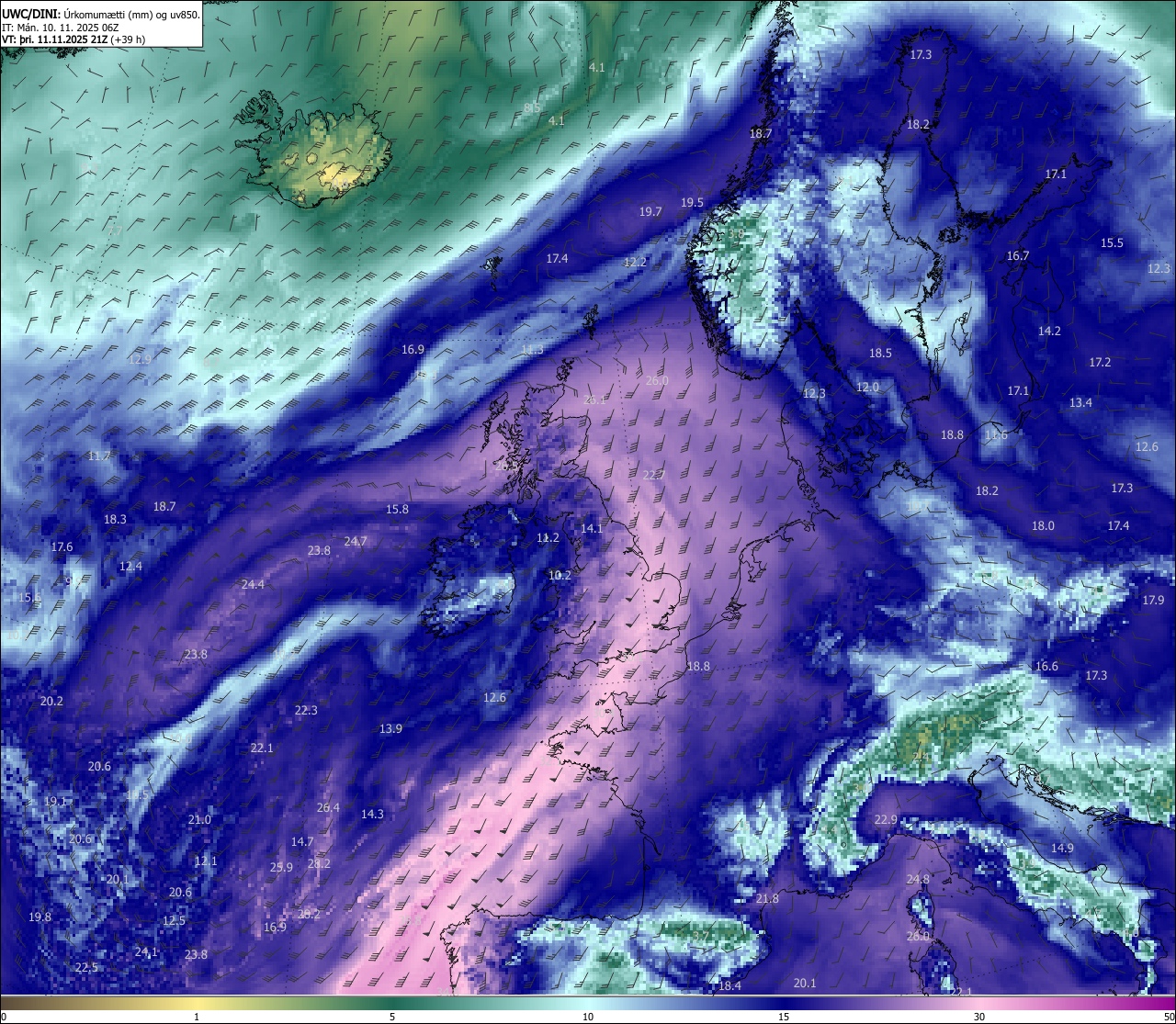Select the 15.5 value label
This screenshot has width=1176, height=1024.
click(x=1113, y=242)
